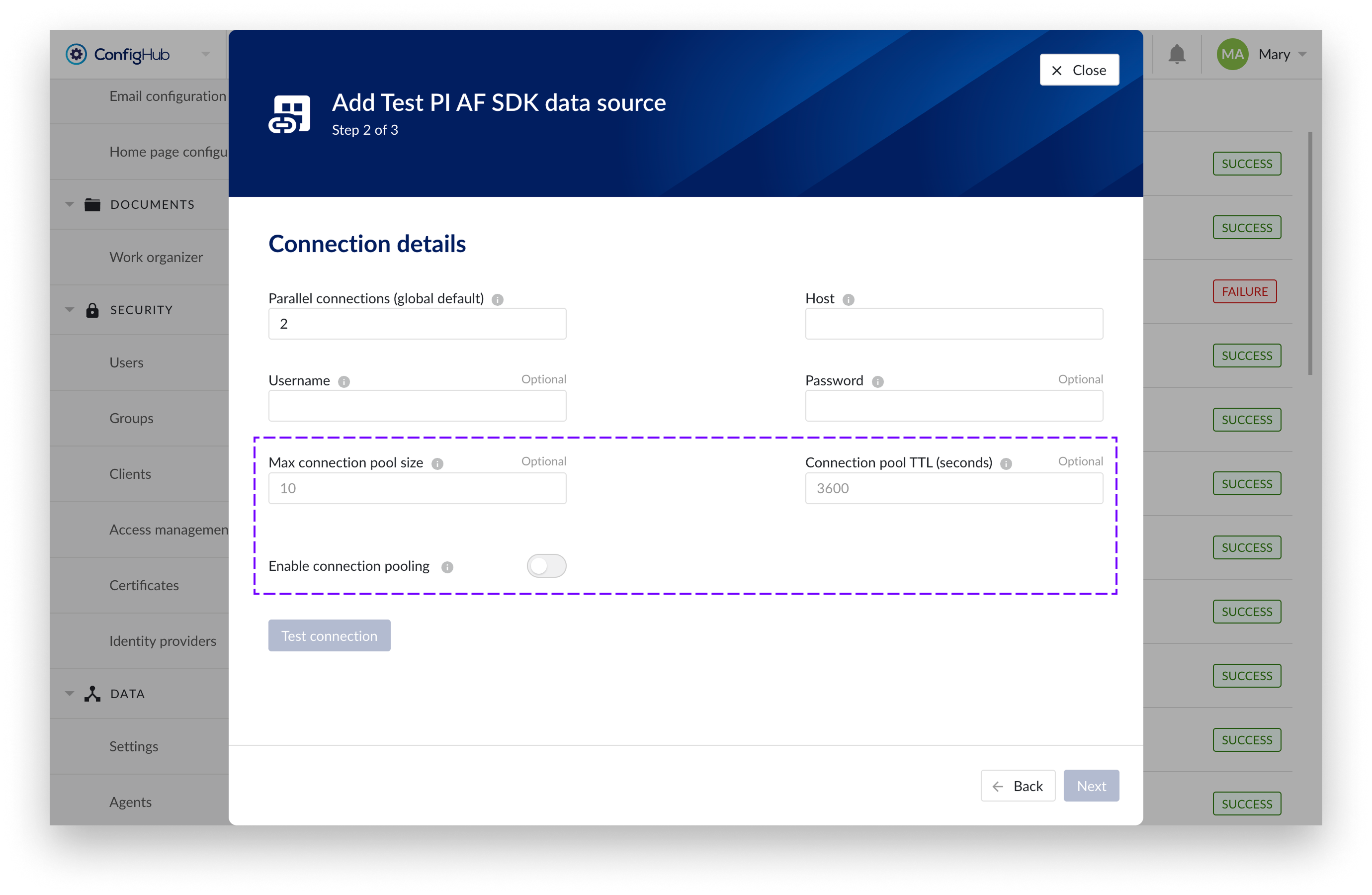Viewport: 1372px width, 895px height.
Task: Click the Parallel connections info icon
Action: pyautogui.click(x=497, y=299)
